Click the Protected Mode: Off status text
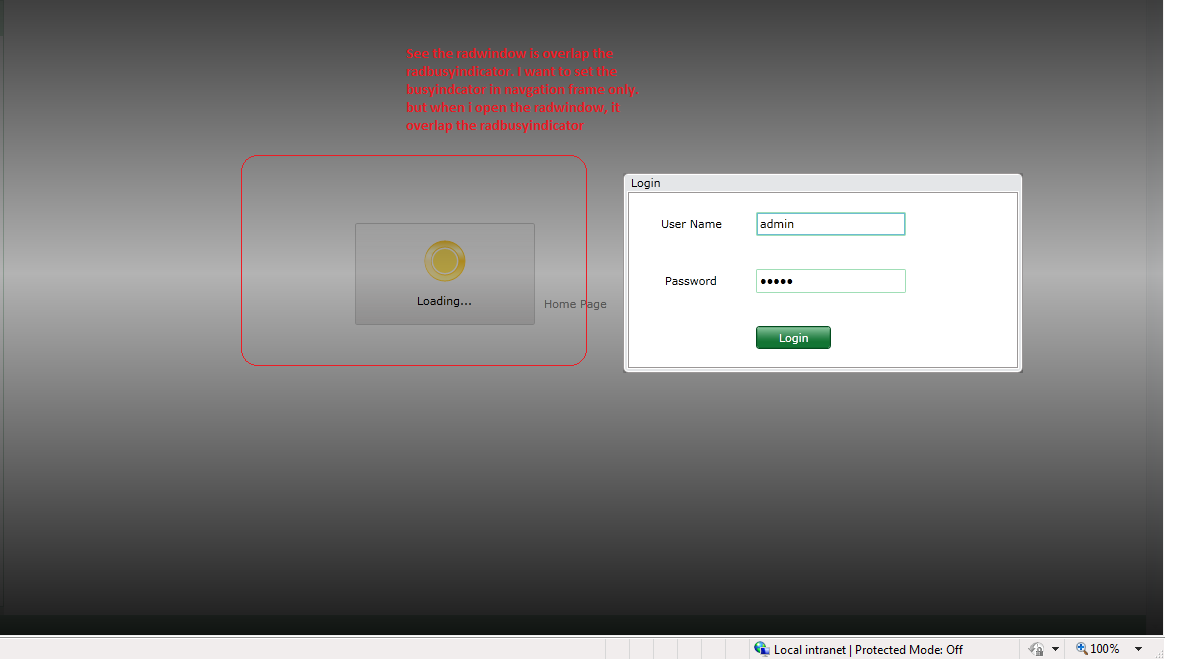The width and height of the screenshot is (1179, 663). pyautogui.click(x=908, y=649)
